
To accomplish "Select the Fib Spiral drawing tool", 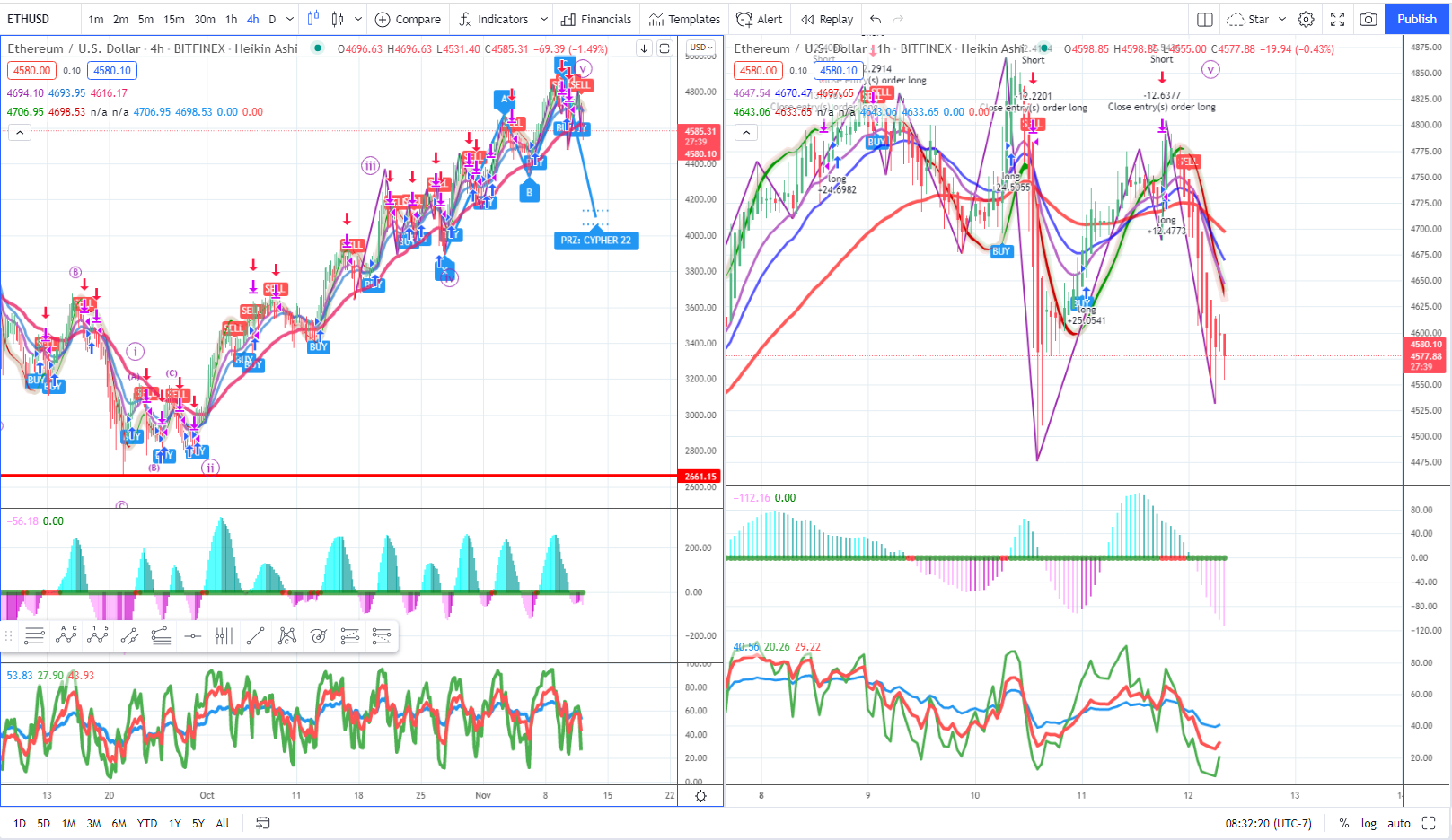I will [x=319, y=636].
